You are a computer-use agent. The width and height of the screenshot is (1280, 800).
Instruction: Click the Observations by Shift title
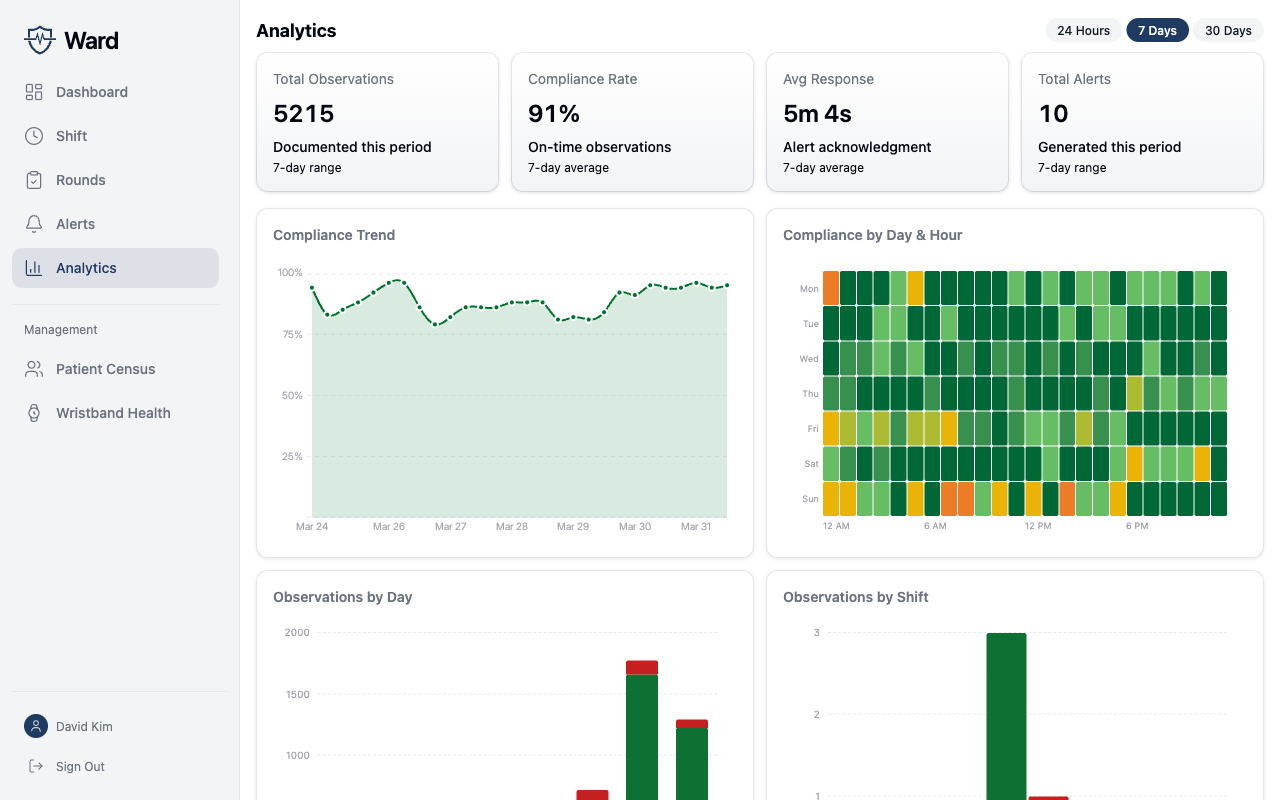pyautogui.click(x=855, y=597)
